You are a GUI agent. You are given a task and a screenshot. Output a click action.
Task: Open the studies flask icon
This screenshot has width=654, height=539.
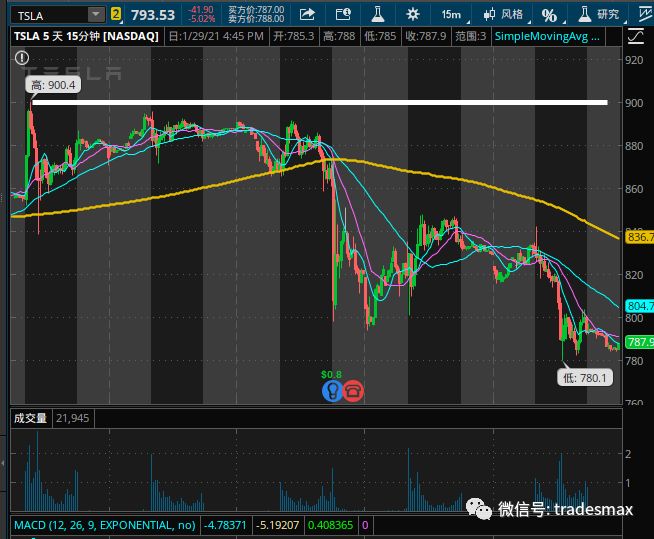tap(377, 15)
